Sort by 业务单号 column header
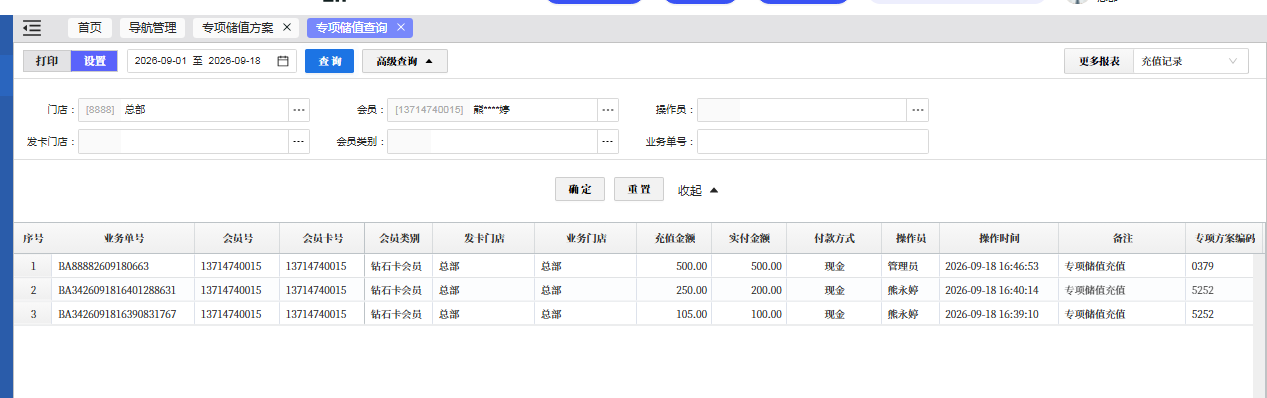This screenshot has width=1267, height=398. click(123, 238)
